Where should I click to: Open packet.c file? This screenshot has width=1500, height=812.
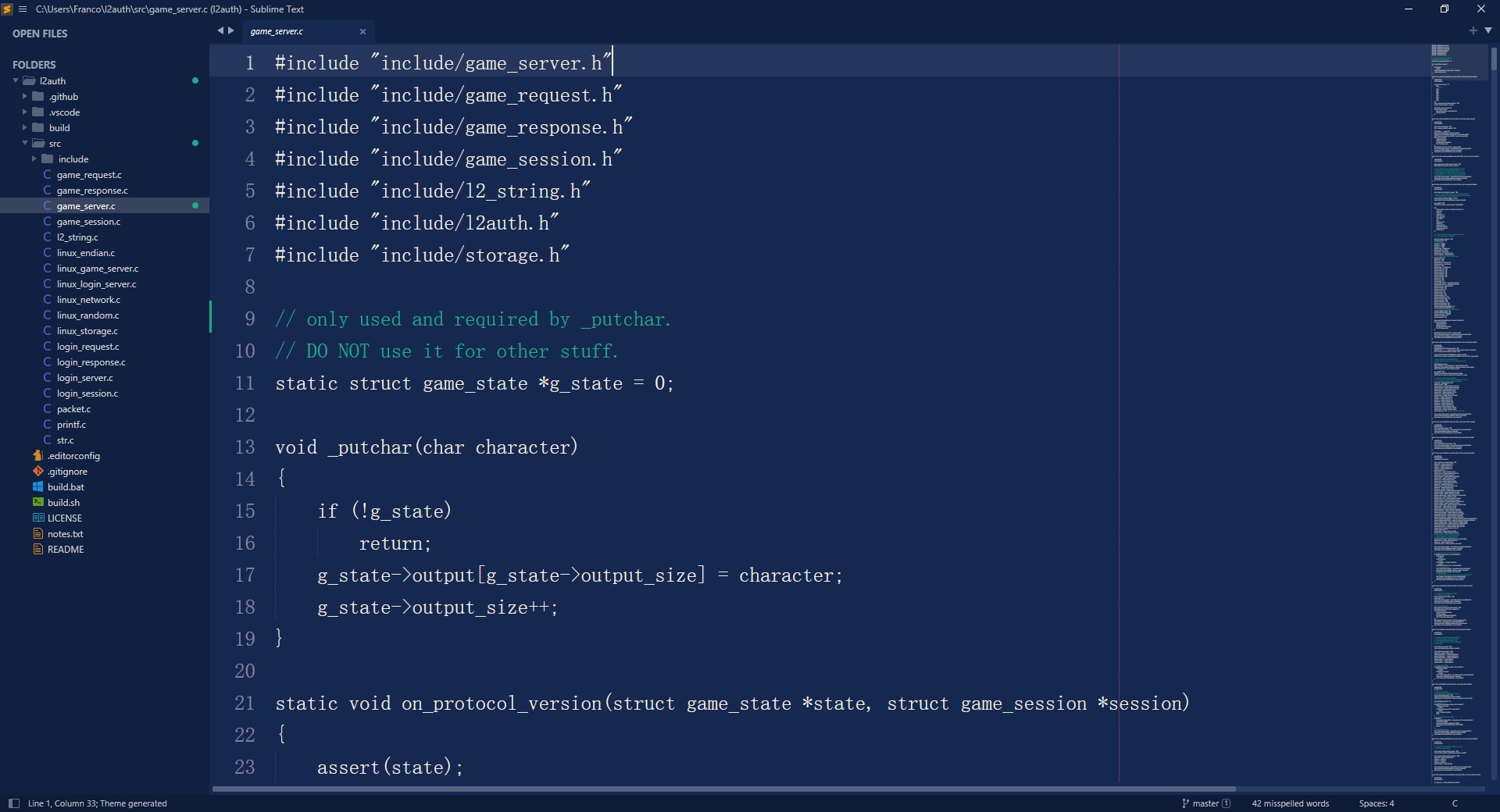tap(73, 409)
